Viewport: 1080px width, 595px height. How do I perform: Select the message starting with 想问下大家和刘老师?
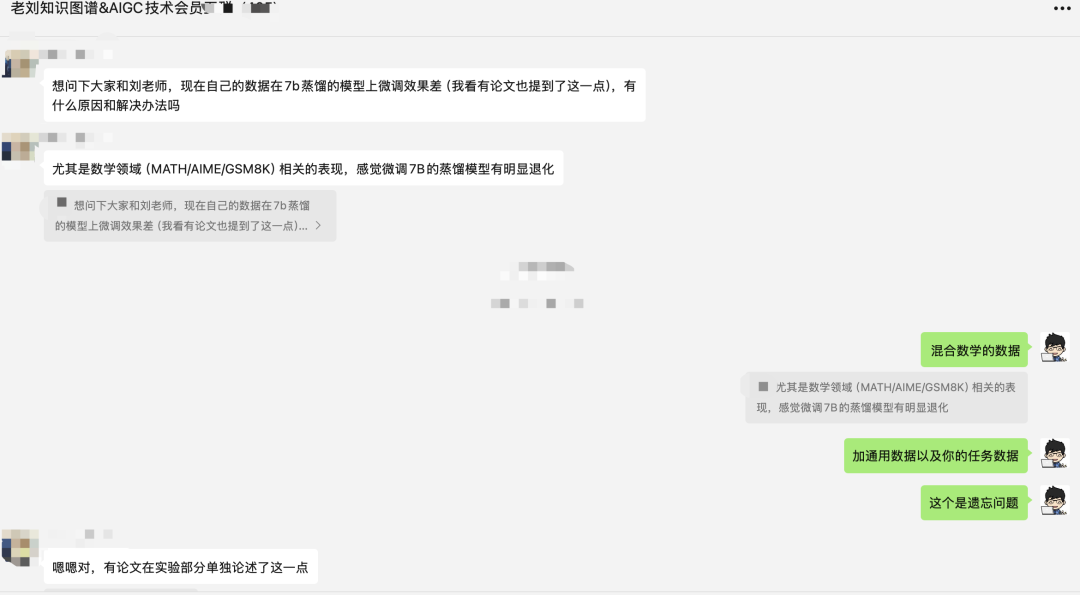click(x=344, y=95)
